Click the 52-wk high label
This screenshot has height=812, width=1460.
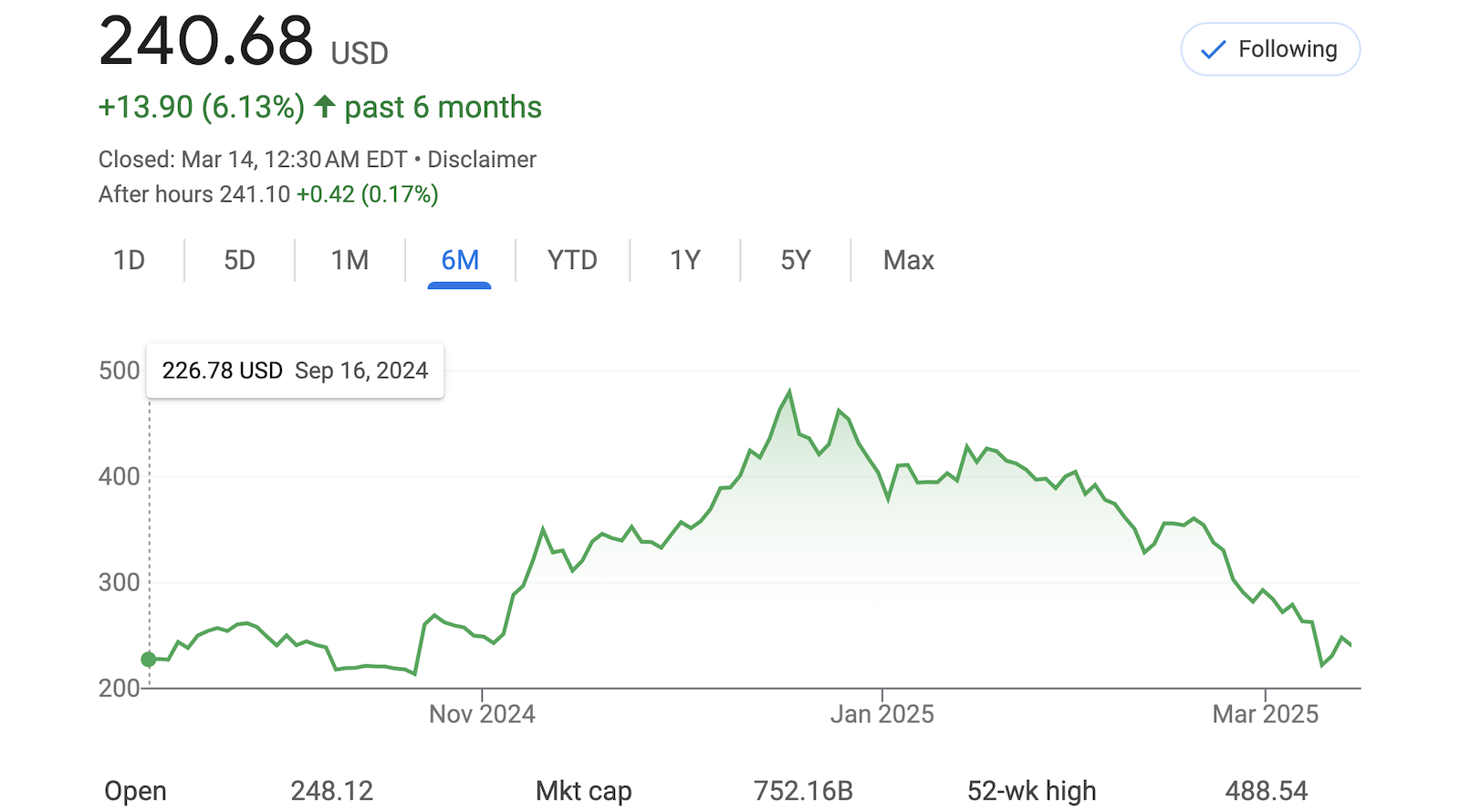(x=1032, y=791)
